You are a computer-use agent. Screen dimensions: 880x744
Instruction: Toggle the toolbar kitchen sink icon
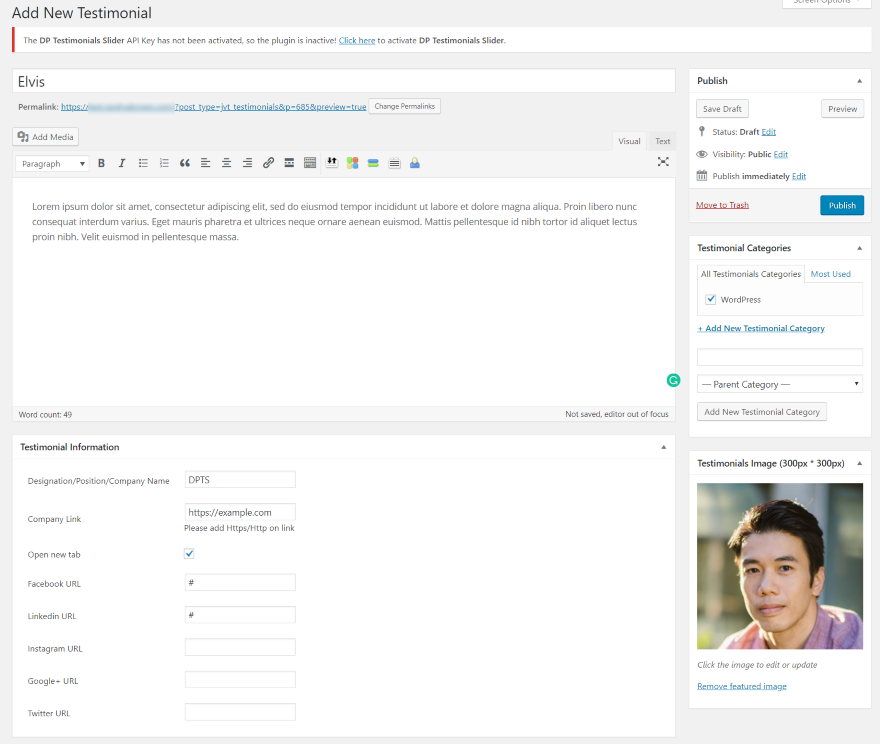point(310,163)
